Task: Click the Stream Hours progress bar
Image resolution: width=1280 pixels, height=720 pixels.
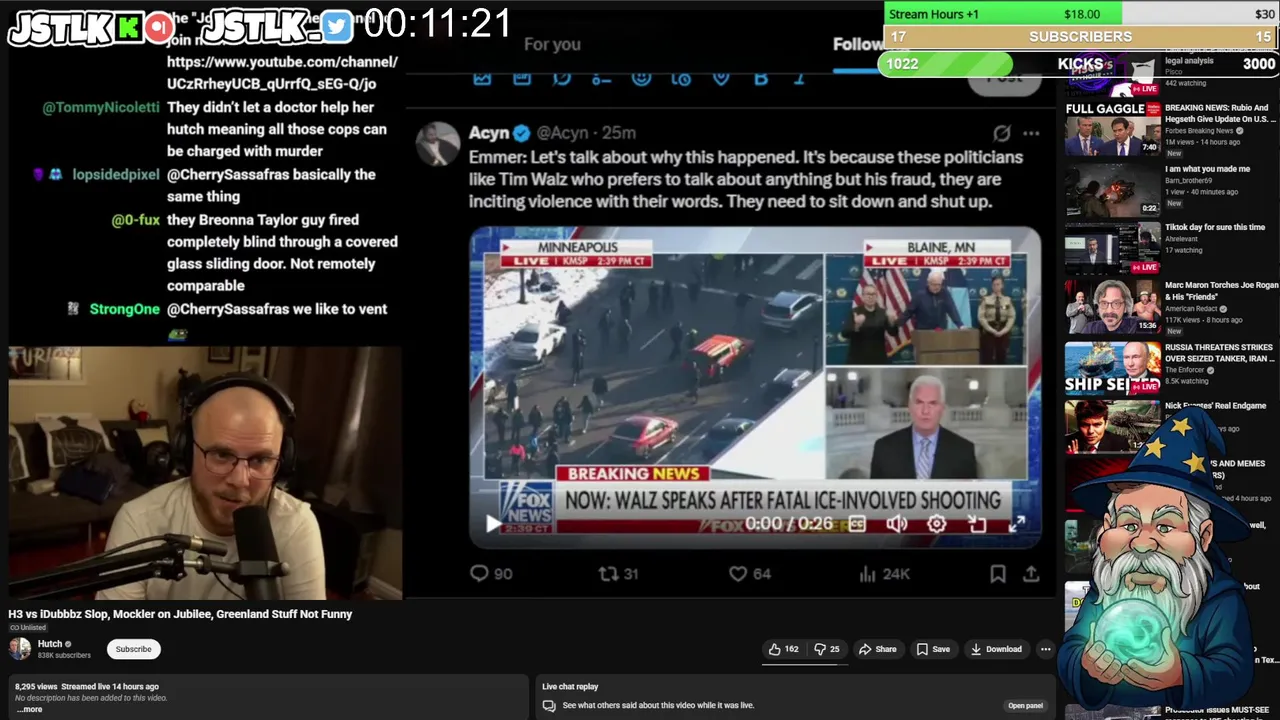Action: click(1081, 14)
